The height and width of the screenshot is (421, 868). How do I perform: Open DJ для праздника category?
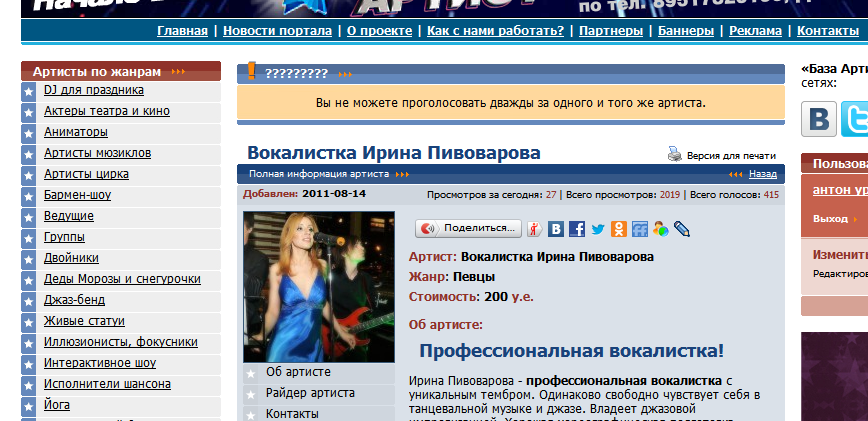coord(94,90)
